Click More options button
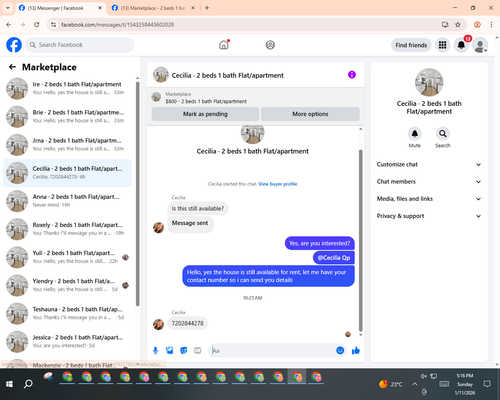This screenshot has height=400, width=500. click(x=310, y=114)
